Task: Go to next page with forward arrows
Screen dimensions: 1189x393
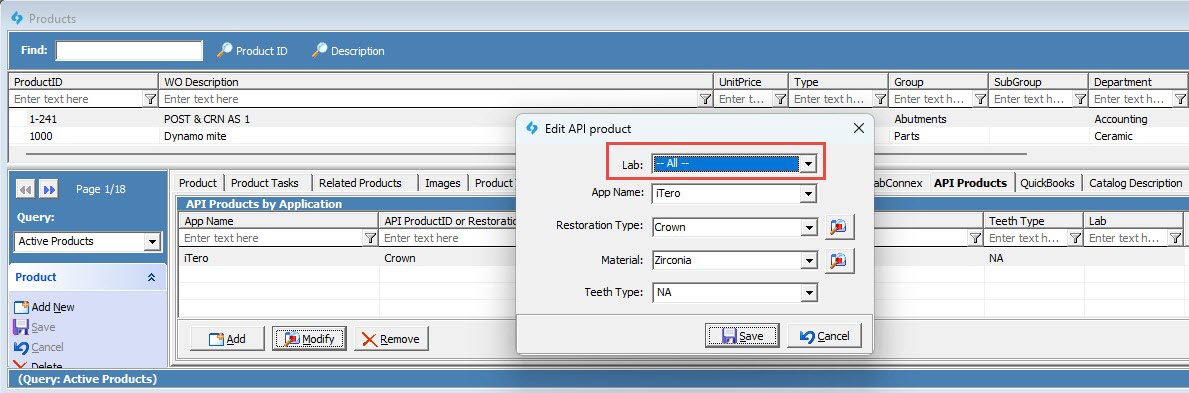Action: (49, 190)
